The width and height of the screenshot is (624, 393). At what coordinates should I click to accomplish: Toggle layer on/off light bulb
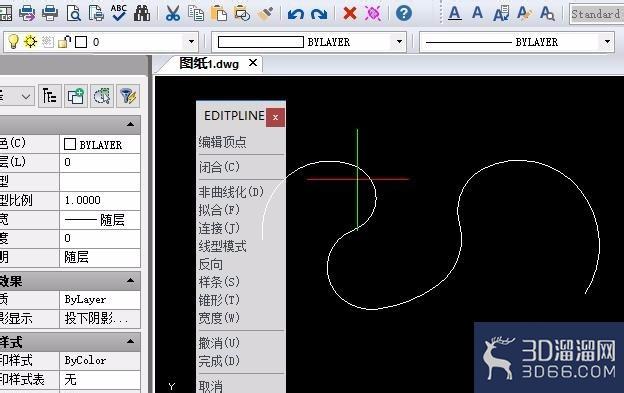(x=14, y=41)
